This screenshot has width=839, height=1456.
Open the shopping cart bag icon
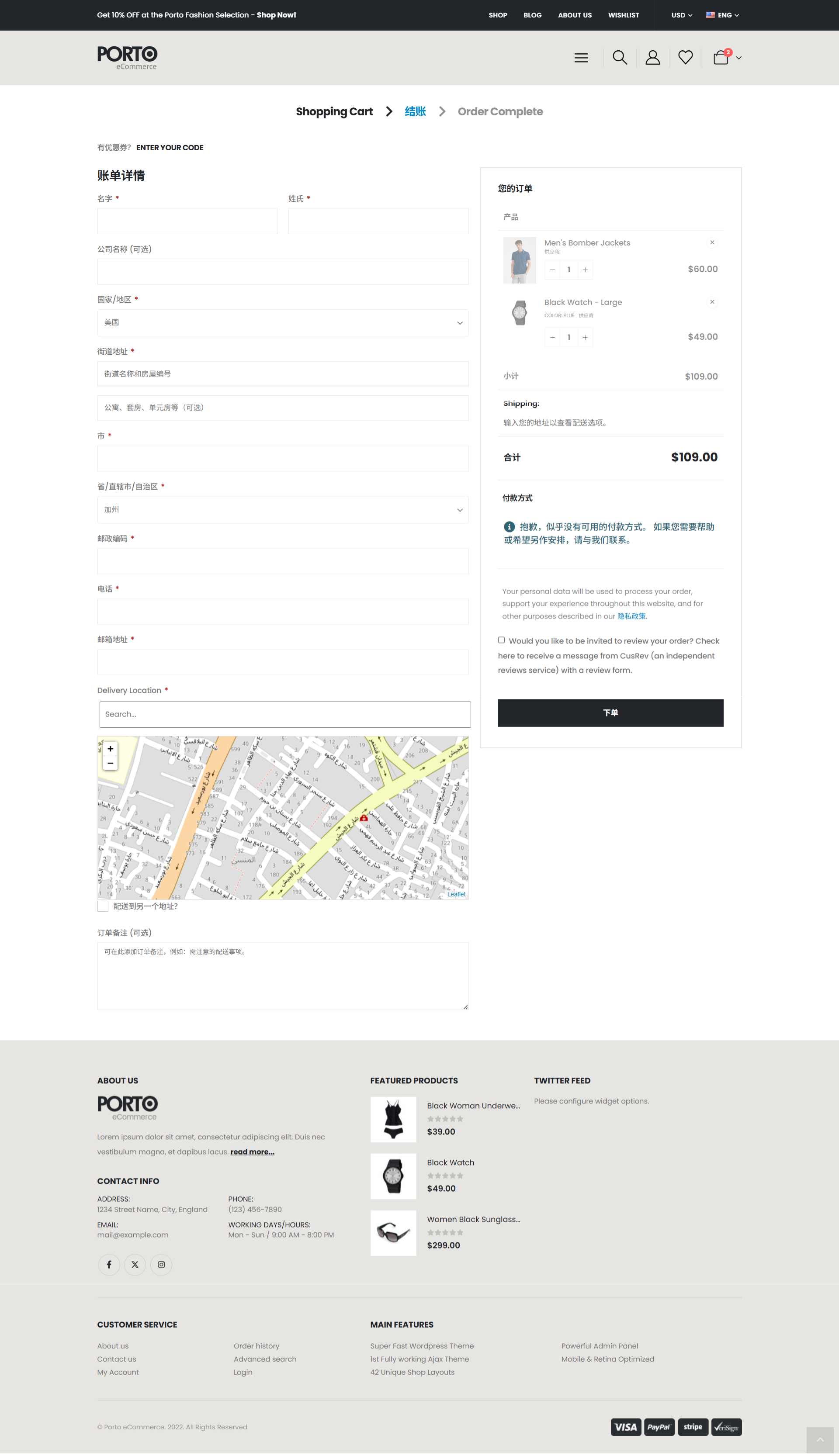(721, 58)
